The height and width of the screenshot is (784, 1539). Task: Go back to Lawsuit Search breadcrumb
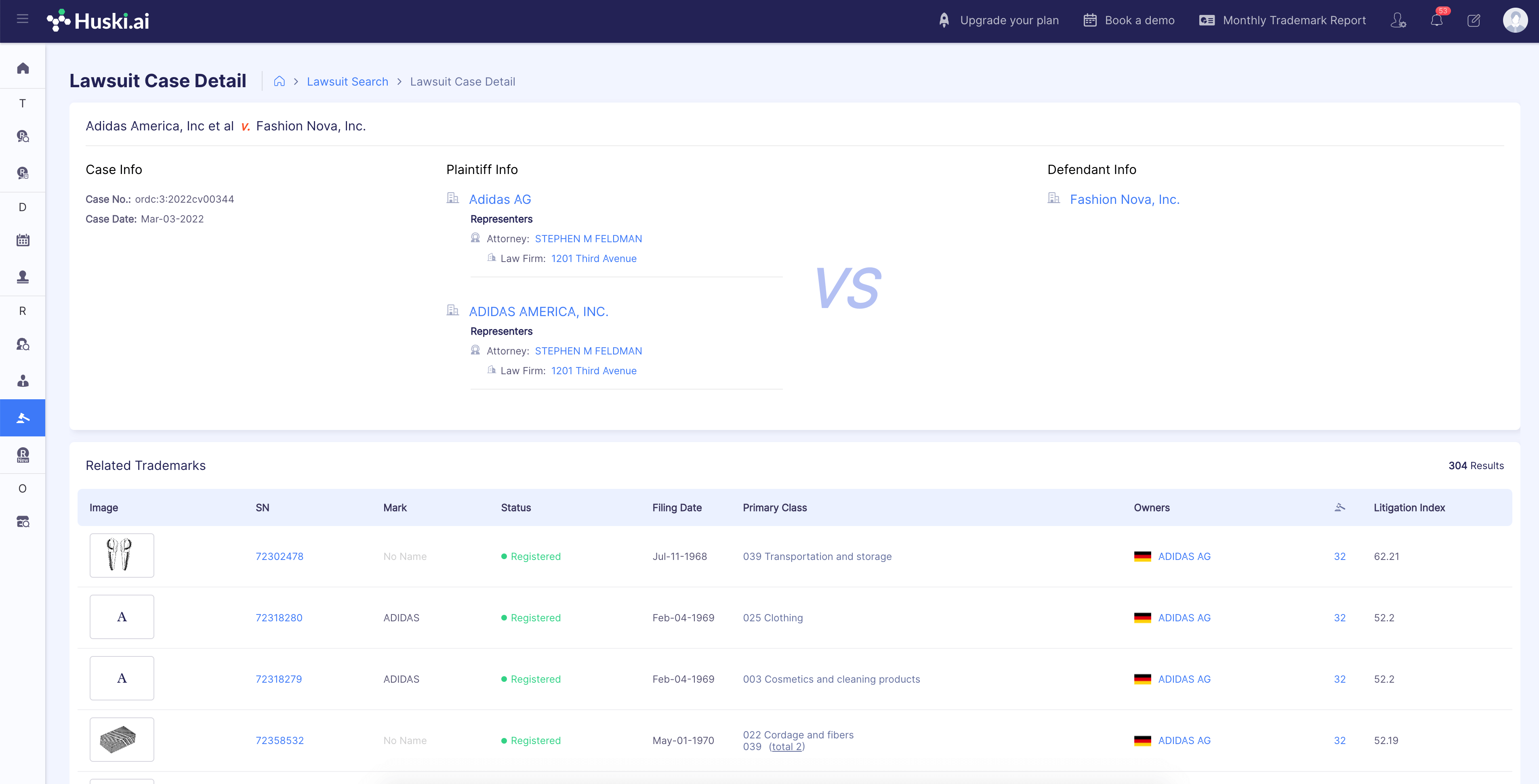click(x=347, y=81)
